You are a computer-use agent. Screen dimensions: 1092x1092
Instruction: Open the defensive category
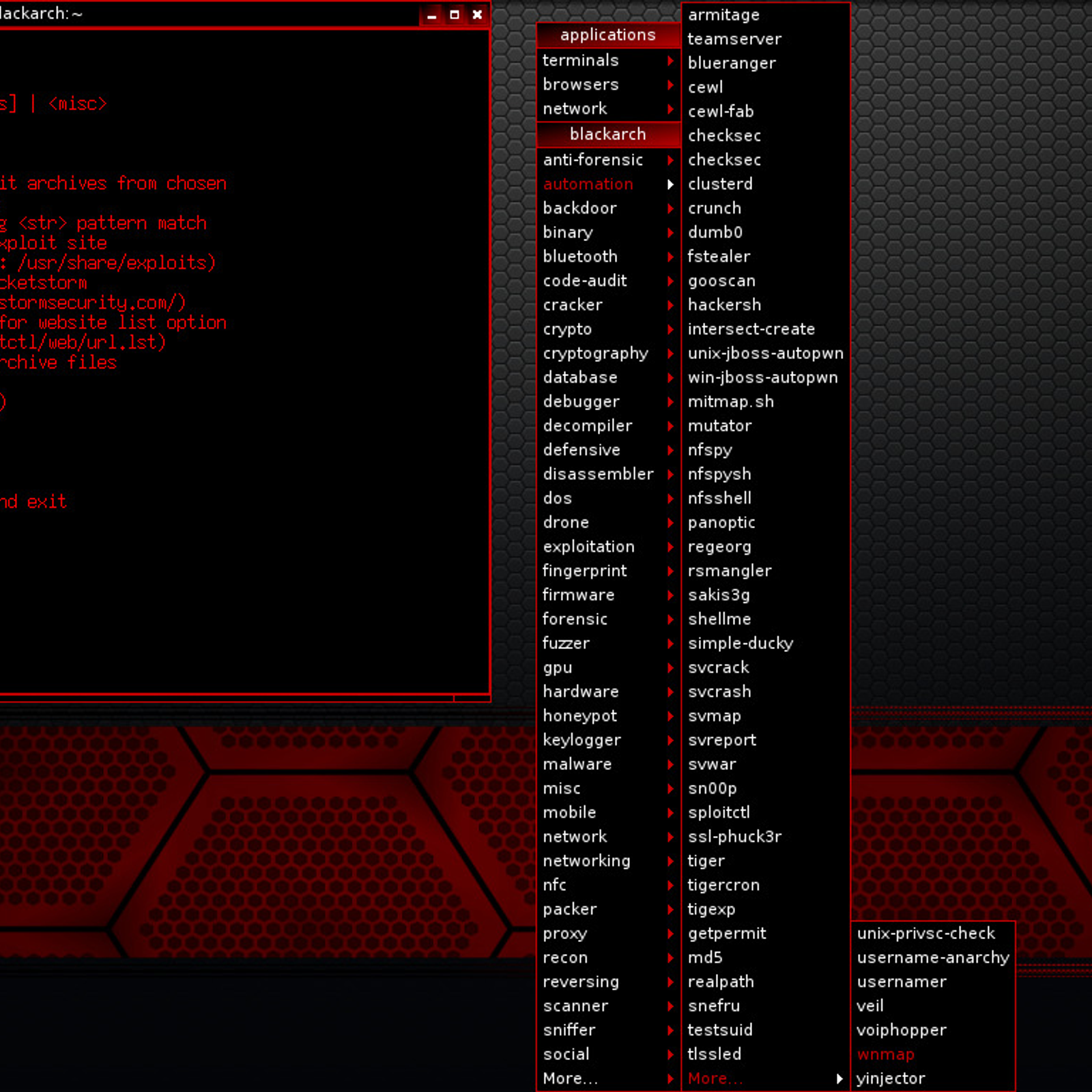(609, 450)
